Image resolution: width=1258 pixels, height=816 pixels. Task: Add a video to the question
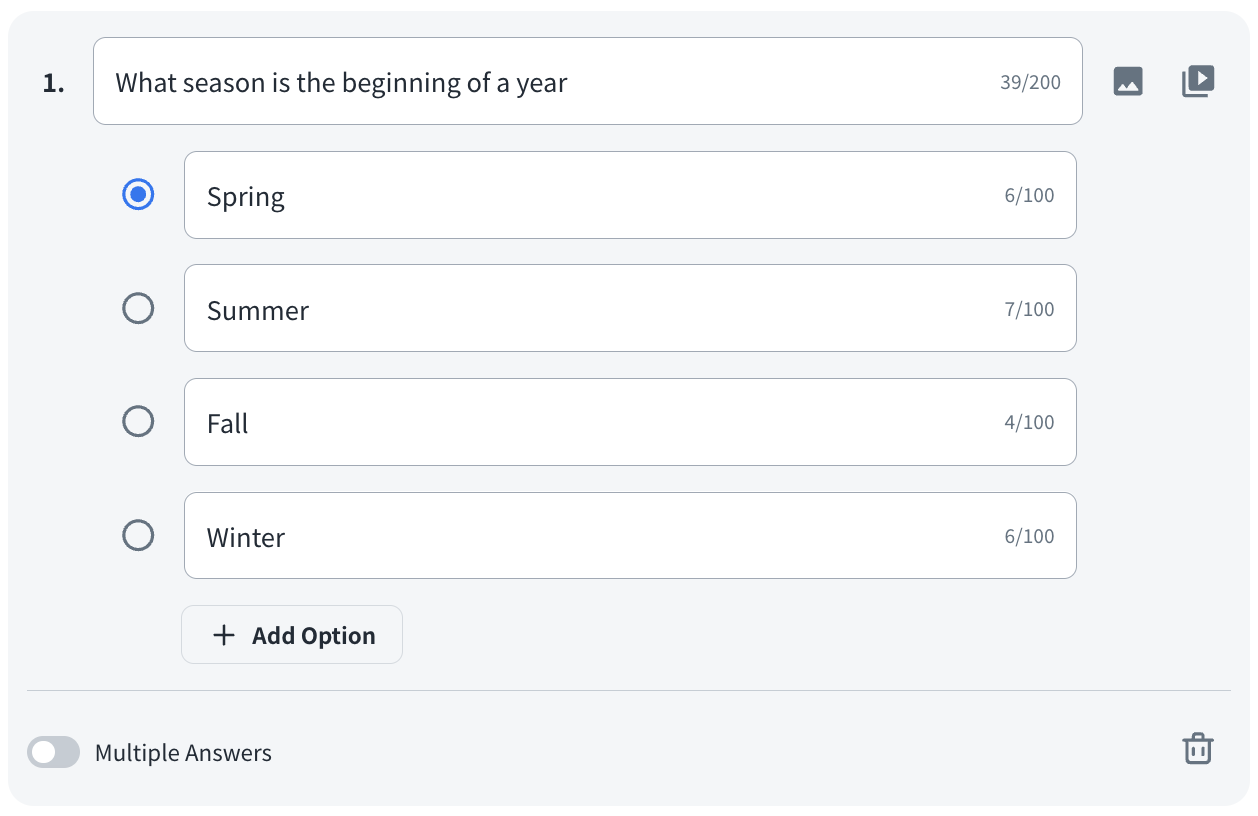(x=1198, y=81)
